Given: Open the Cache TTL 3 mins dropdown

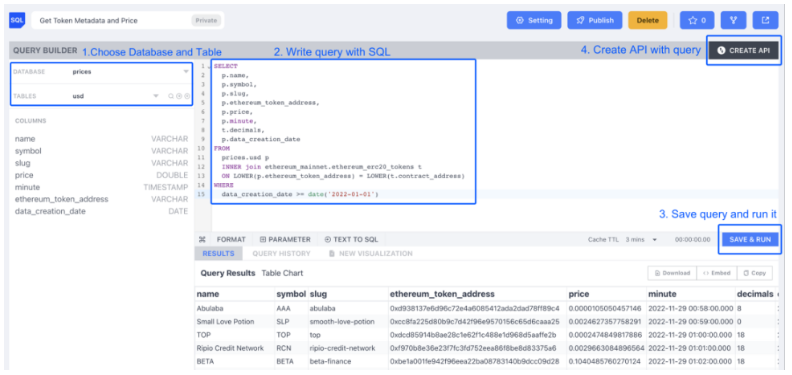Looking at the screenshot, I should tap(641, 240).
